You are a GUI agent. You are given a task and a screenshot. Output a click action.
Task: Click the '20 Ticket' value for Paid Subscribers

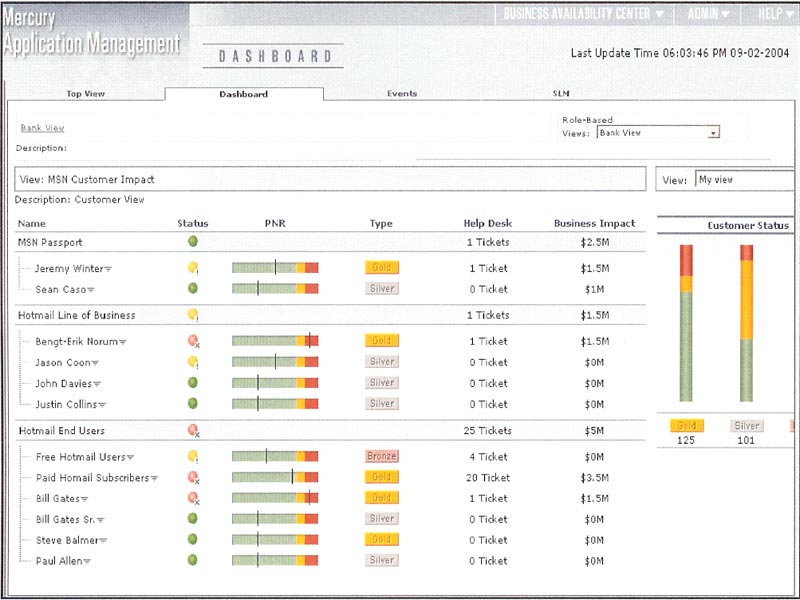488,478
